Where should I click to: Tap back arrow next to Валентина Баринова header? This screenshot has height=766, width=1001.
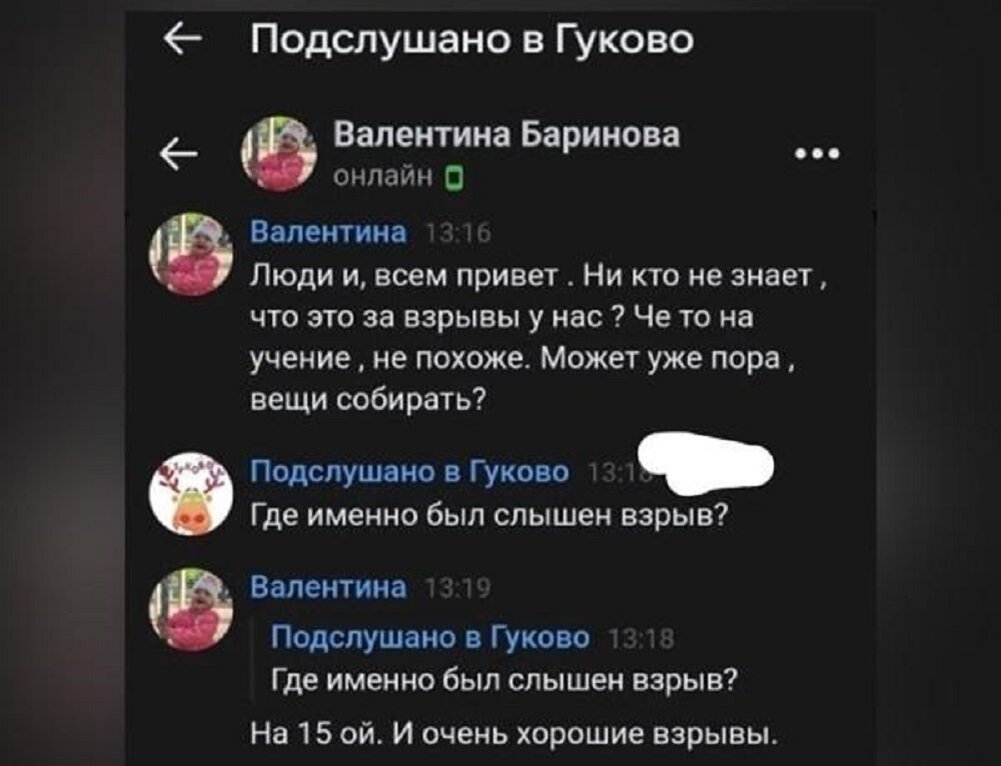click(177, 154)
